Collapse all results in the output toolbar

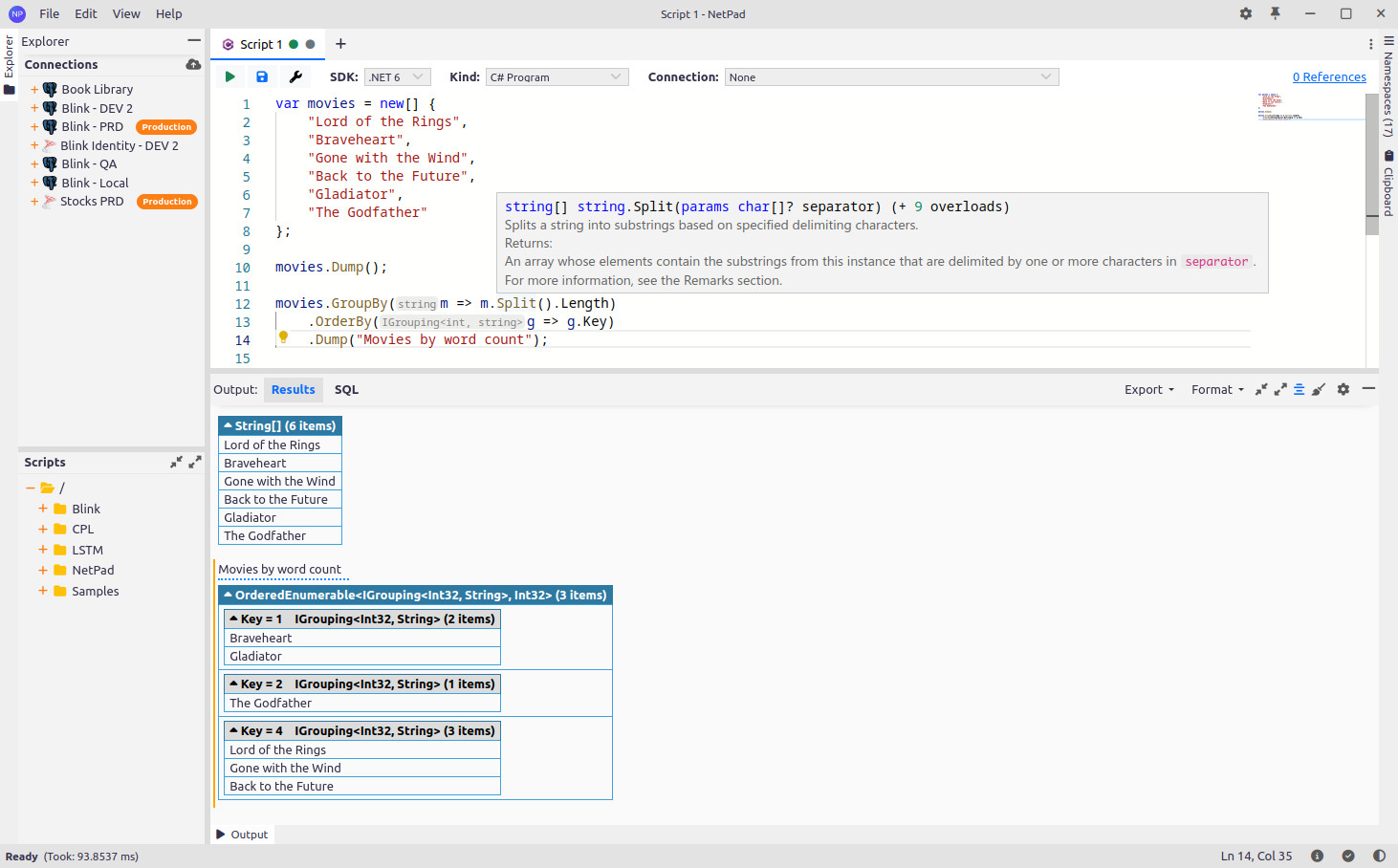pyautogui.click(x=1261, y=389)
